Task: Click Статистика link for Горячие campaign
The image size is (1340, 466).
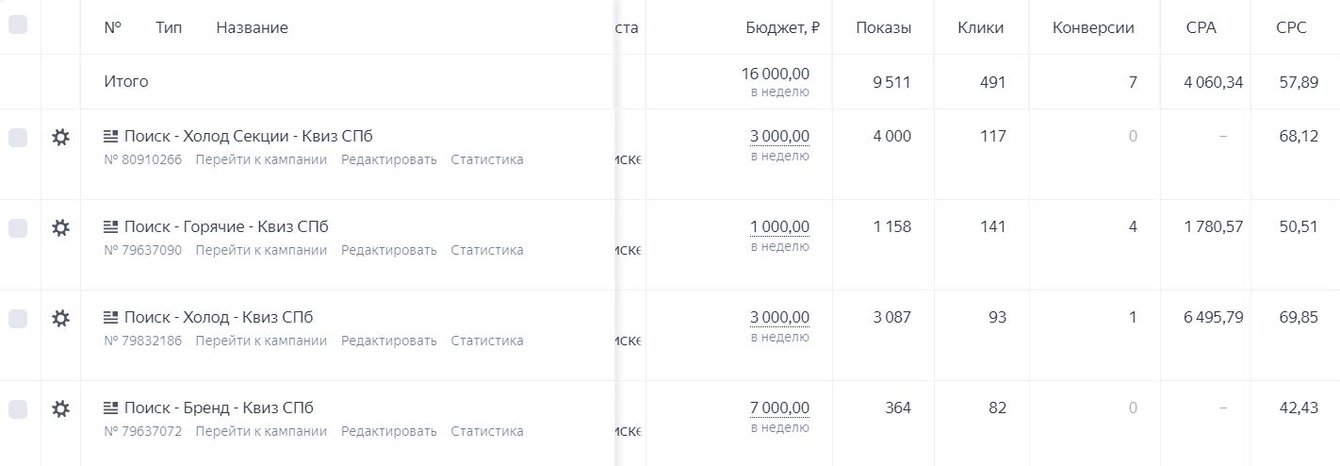Action: (x=487, y=250)
